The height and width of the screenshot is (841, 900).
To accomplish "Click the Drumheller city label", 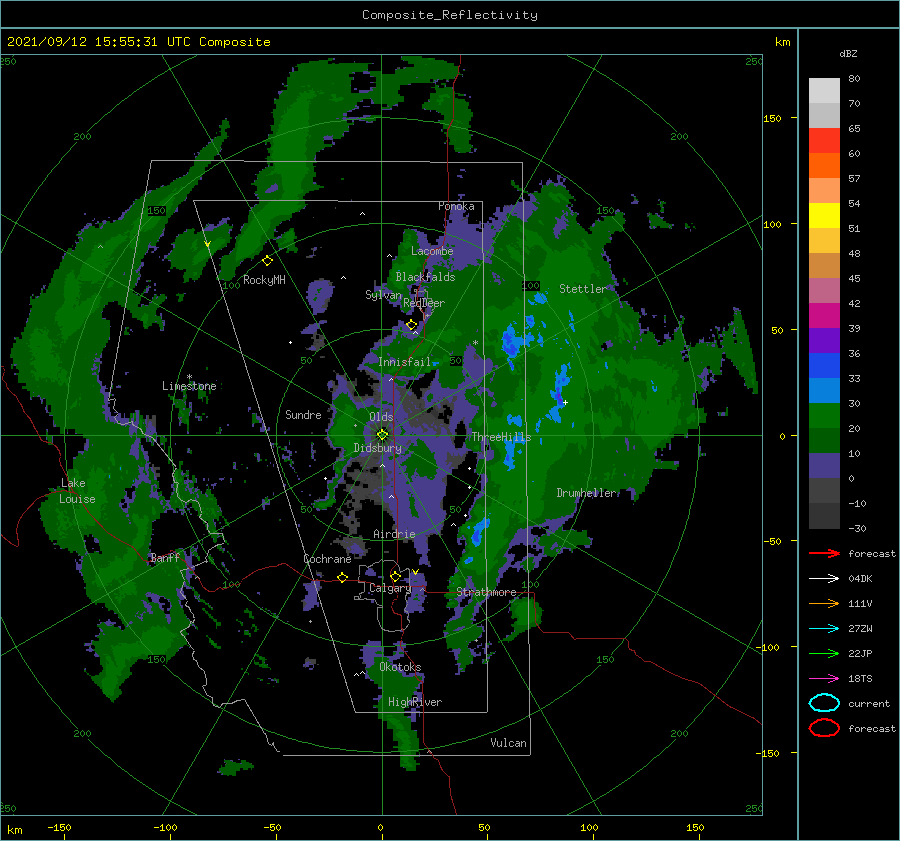I will click(586, 493).
